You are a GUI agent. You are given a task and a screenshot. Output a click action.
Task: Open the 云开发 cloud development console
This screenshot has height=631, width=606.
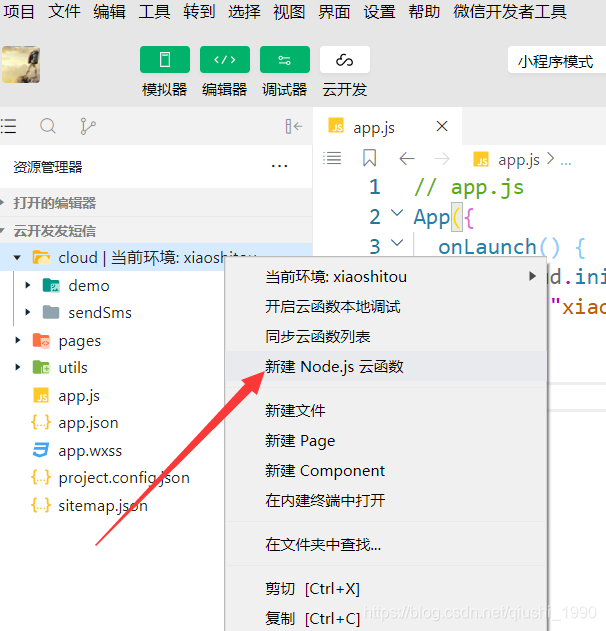point(344,60)
